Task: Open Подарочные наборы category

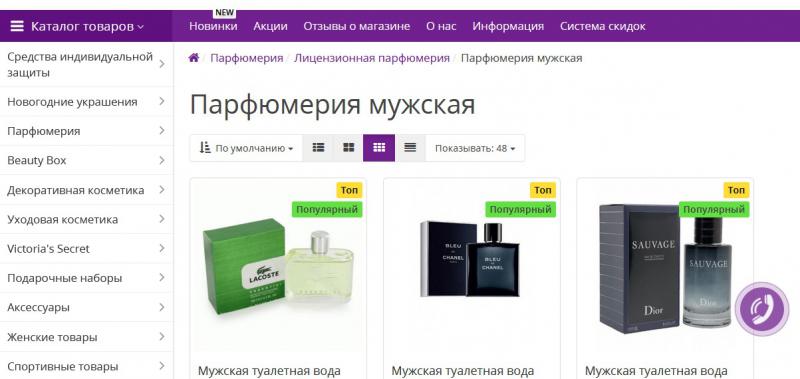Action: coord(65,278)
